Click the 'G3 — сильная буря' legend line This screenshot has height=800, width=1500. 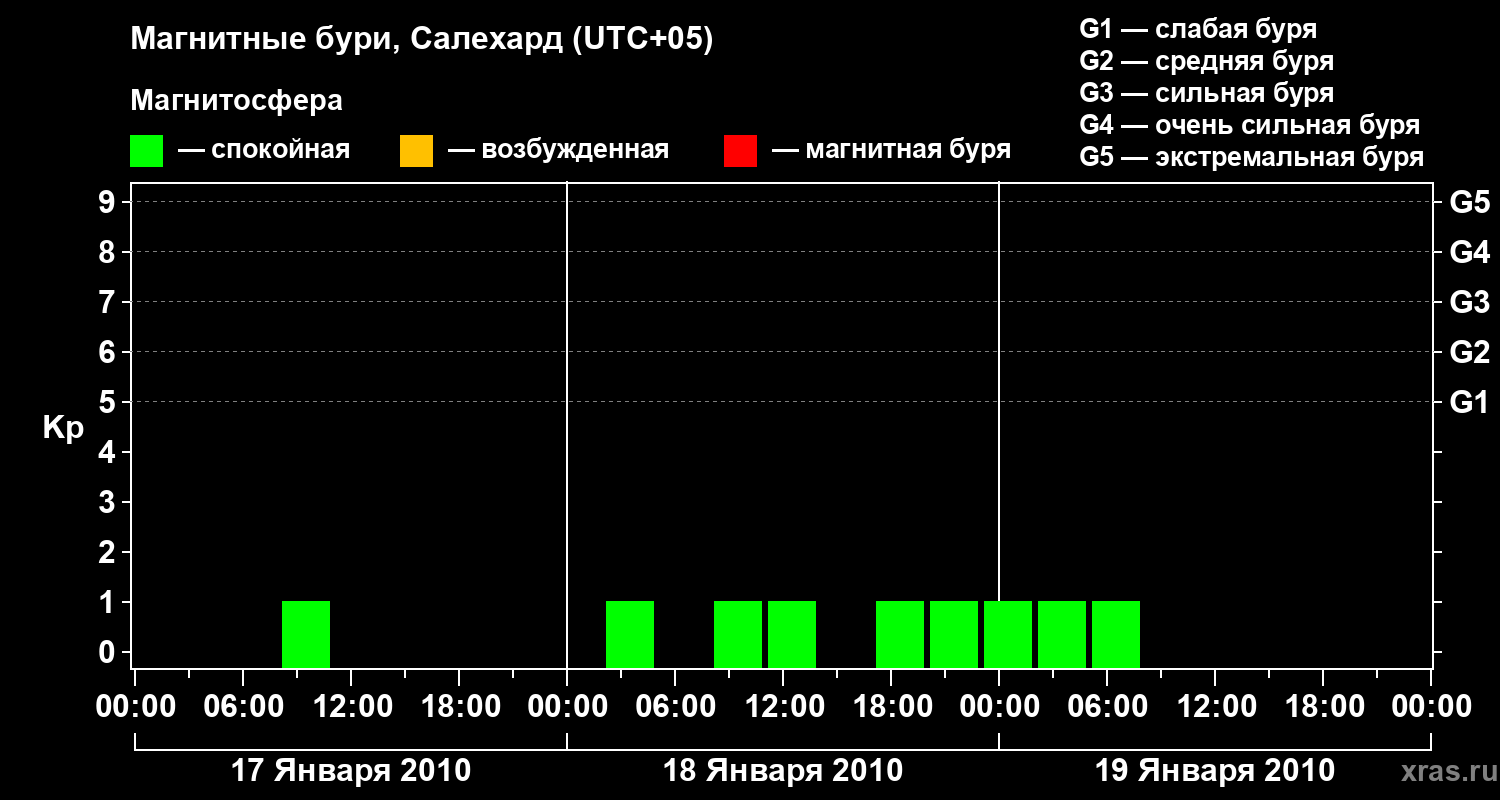1206,93
